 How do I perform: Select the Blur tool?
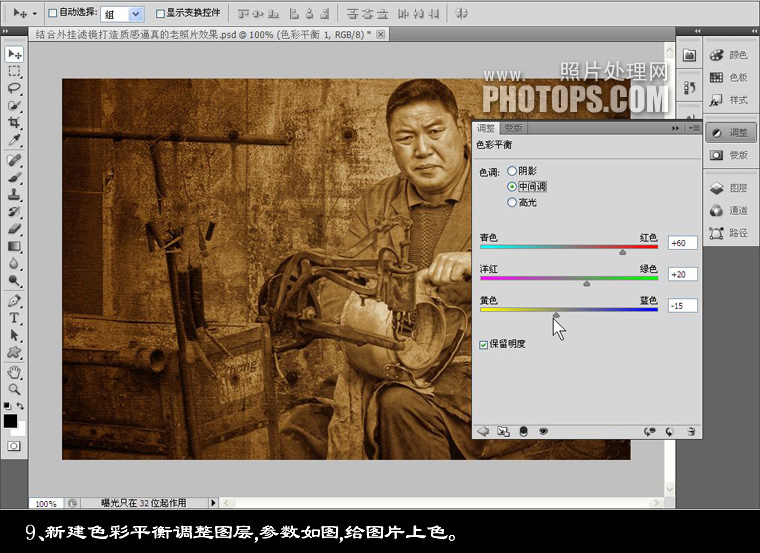(x=15, y=264)
